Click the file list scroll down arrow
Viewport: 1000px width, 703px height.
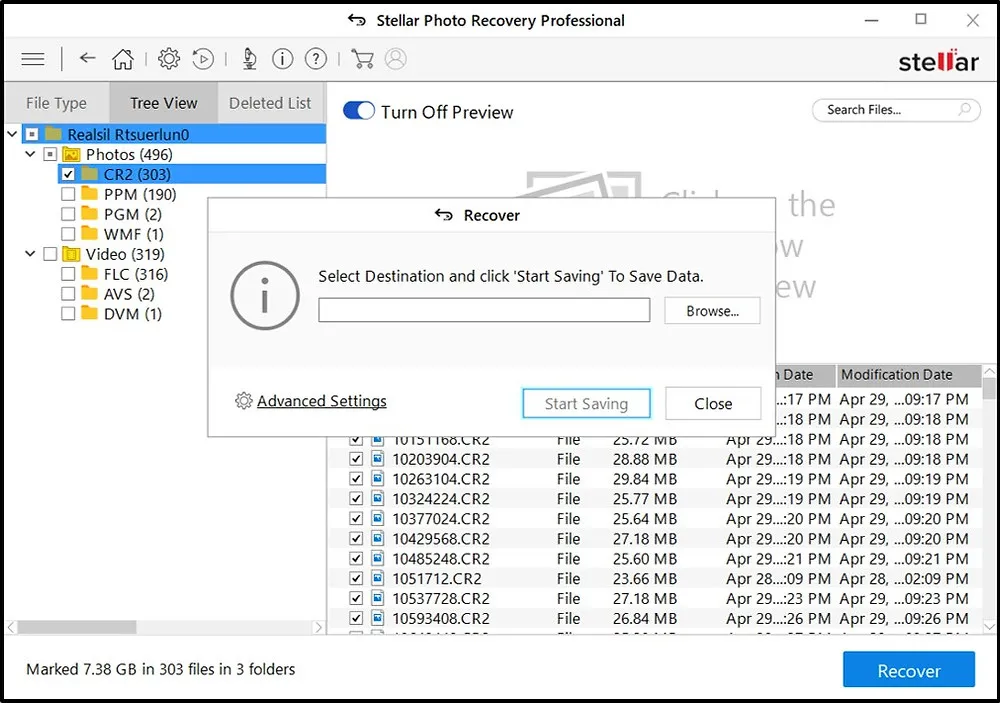(989, 626)
